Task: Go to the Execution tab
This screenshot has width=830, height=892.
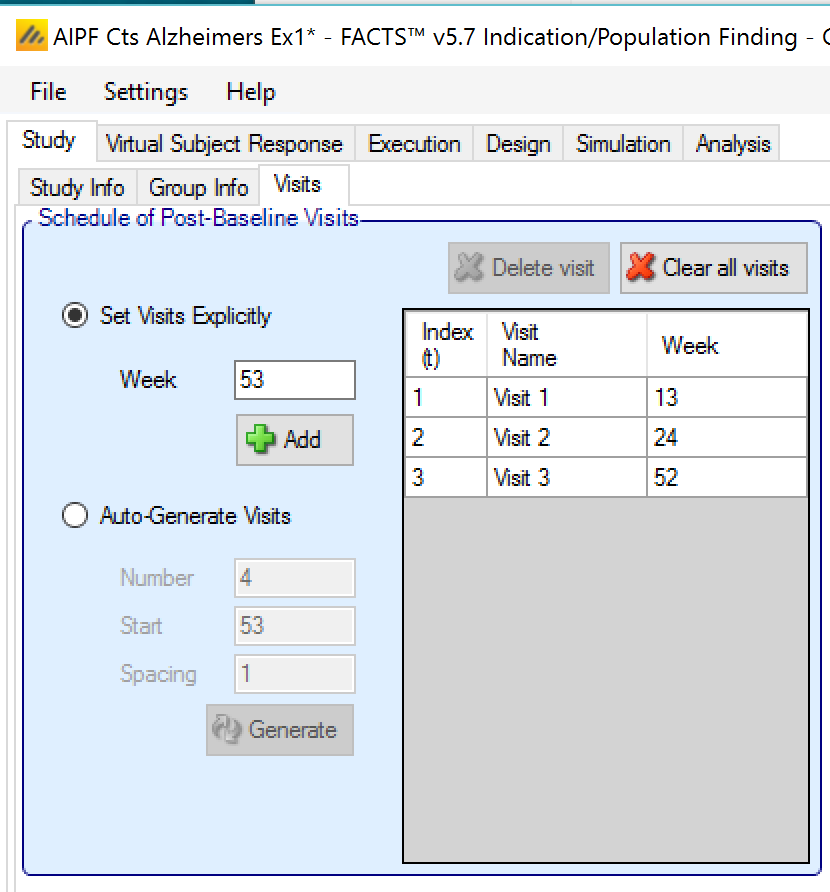Action: coord(414,144)
